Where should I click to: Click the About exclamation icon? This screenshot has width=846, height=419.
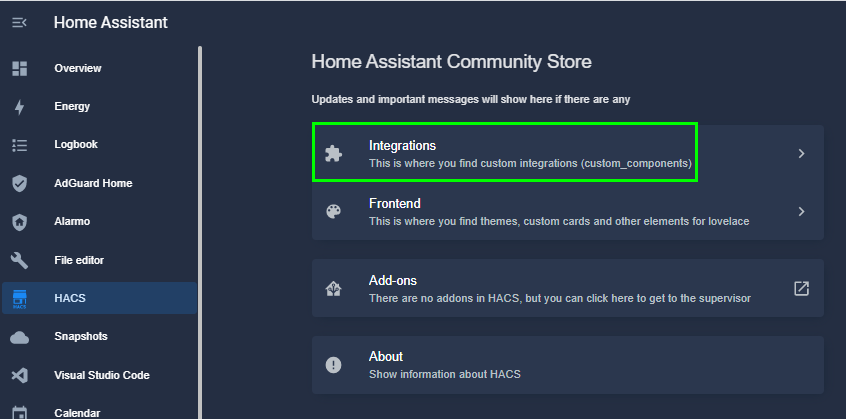(x=333, y=365)
